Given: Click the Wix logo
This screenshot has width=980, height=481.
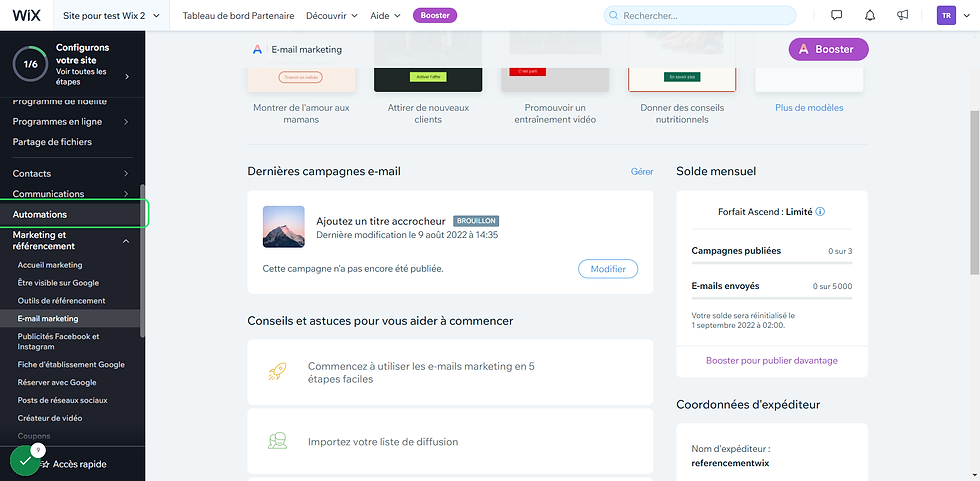Looking at the screenshot, I should pyautogui.click(x=26, y=16).
